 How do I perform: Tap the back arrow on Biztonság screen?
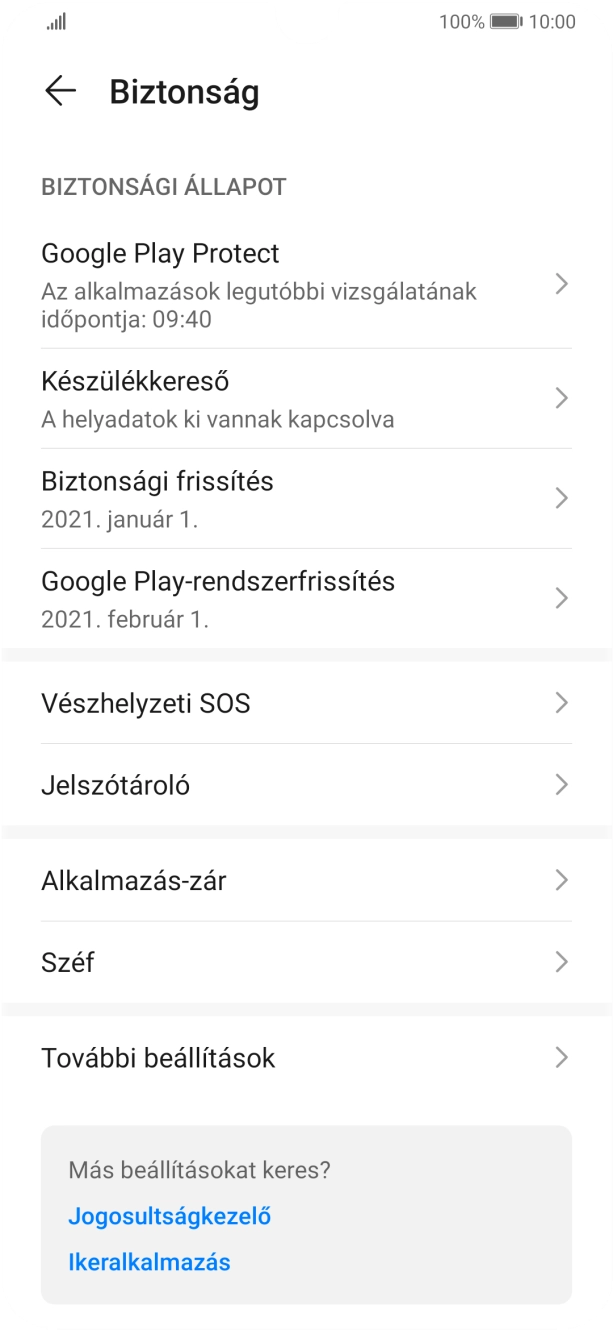[61, 91]
